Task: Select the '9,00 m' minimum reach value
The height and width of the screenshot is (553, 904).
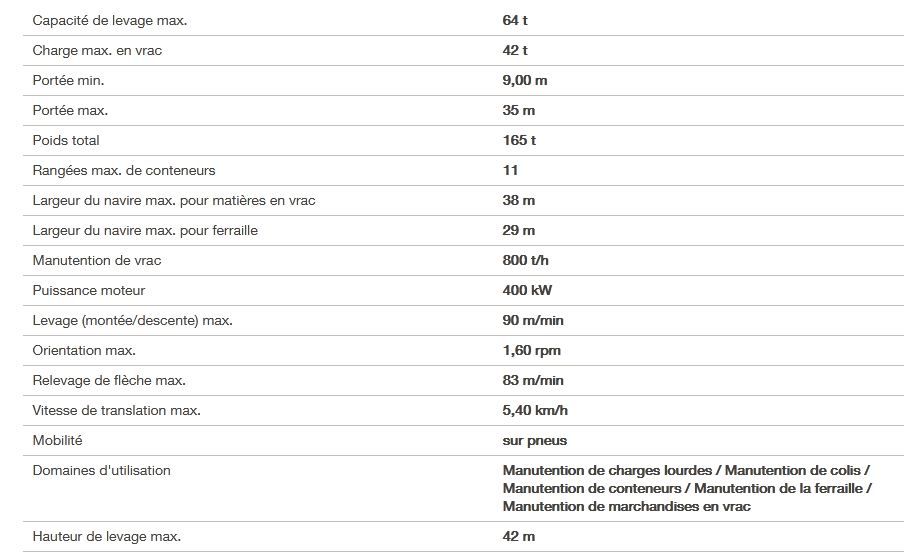Action: point(525,80)
